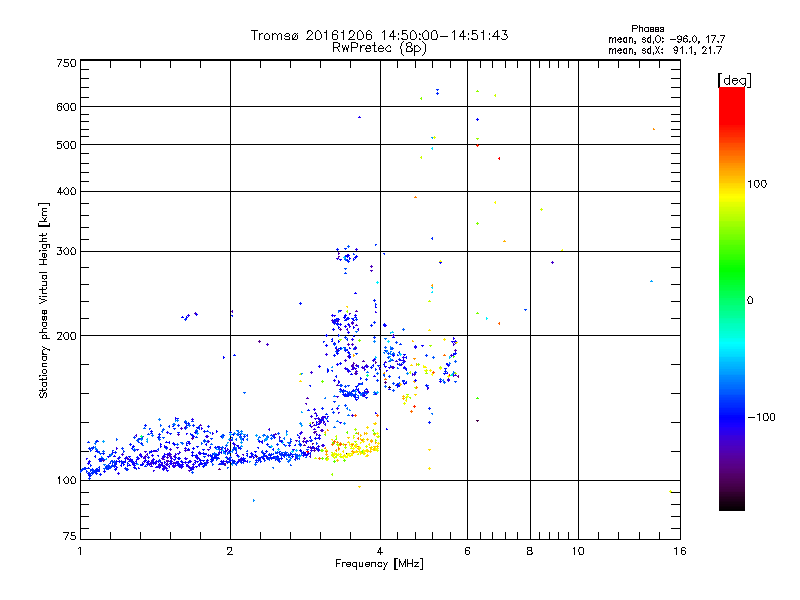Click the y-axis tick label '200'
This screenshot has width=800, height=600.
point(67,336)
